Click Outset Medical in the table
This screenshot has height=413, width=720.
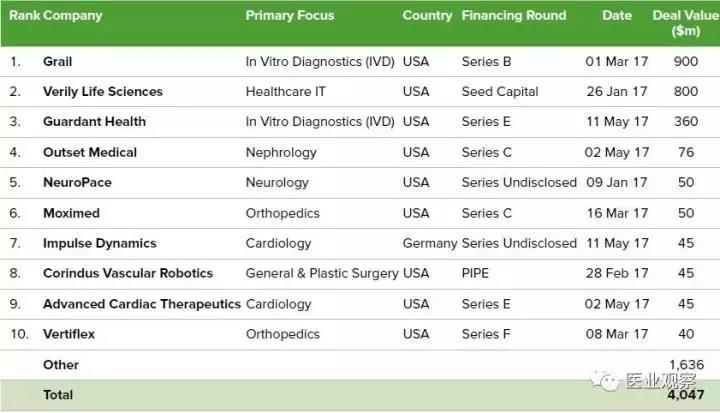click(90, 153)
